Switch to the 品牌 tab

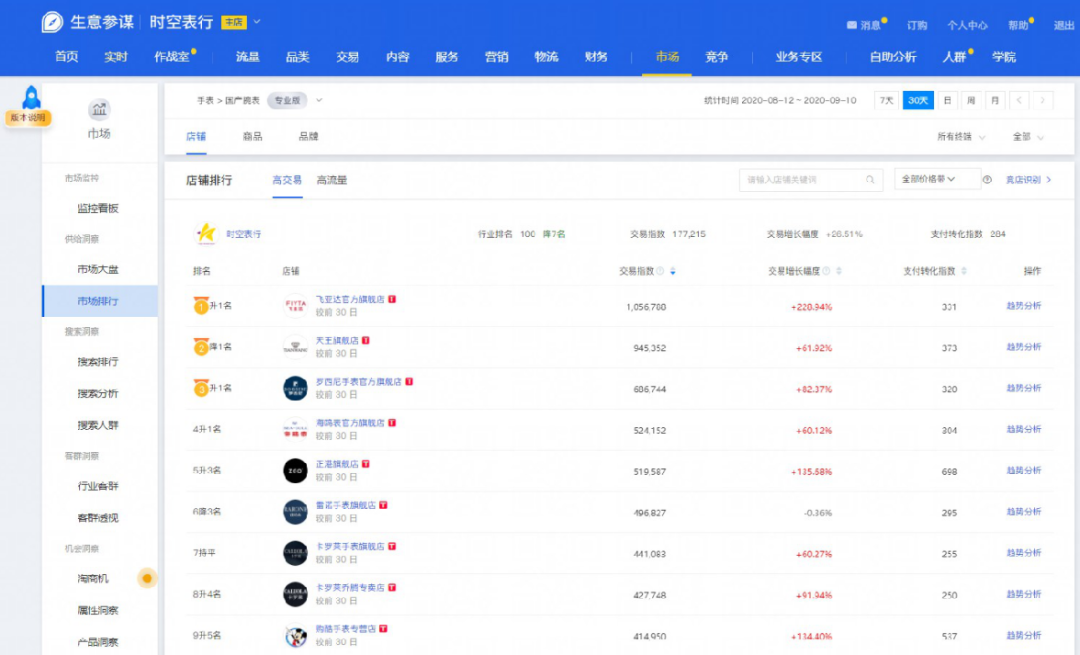(309, 136)
